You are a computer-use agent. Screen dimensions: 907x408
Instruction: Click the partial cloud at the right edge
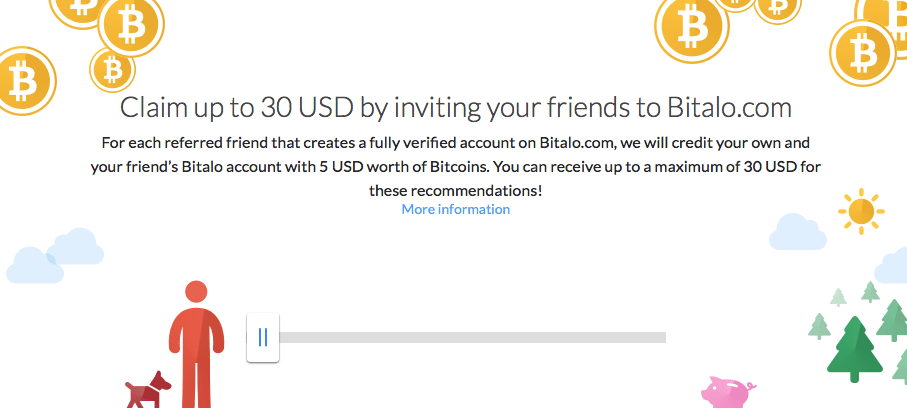[x=892, y=265]
